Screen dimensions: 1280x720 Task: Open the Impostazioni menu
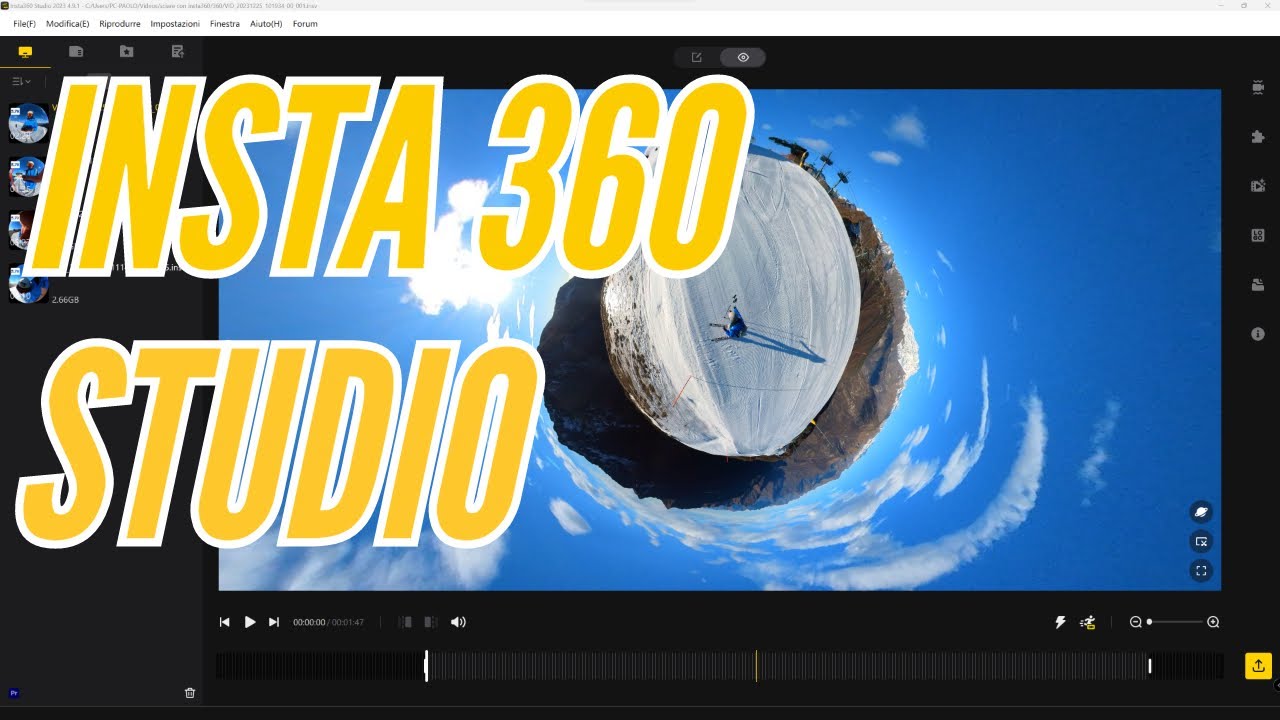click(175, 23)
